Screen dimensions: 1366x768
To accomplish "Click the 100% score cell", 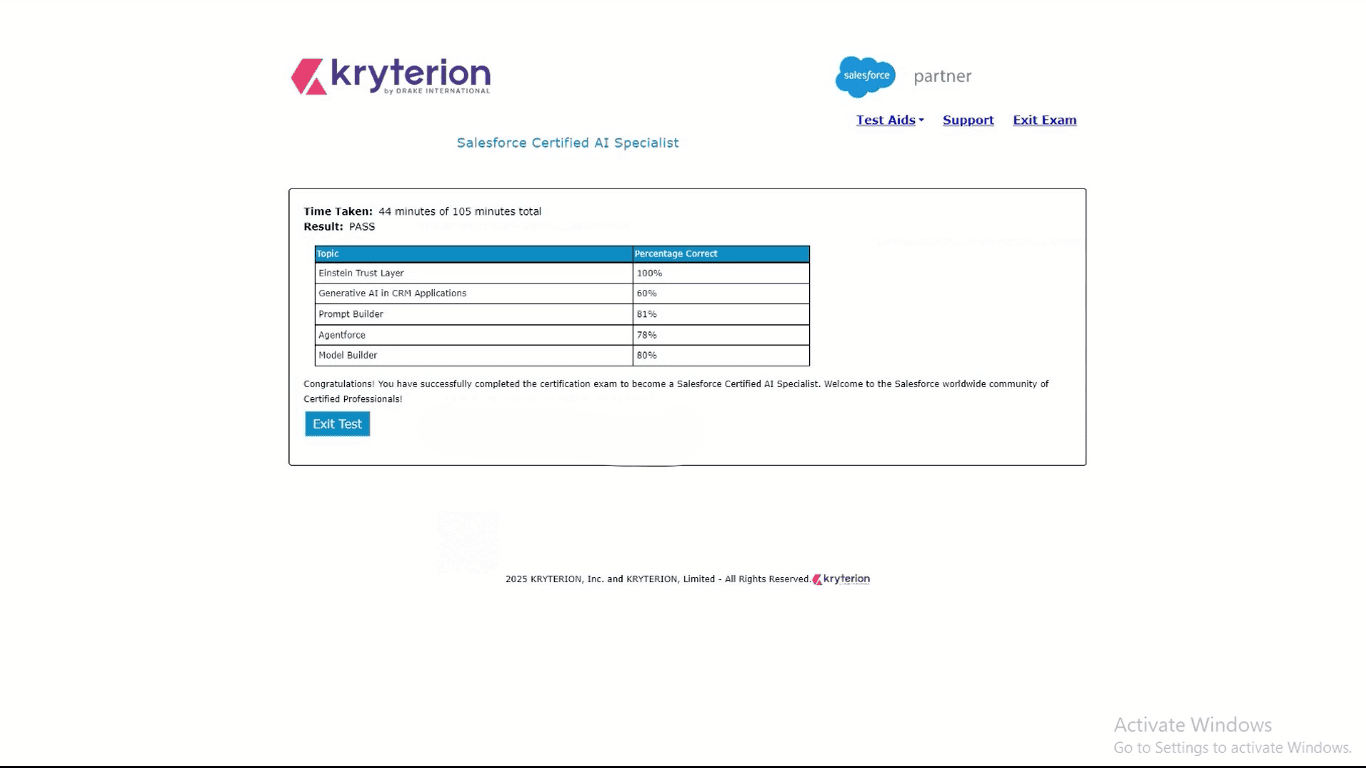I will click(650, 273).
